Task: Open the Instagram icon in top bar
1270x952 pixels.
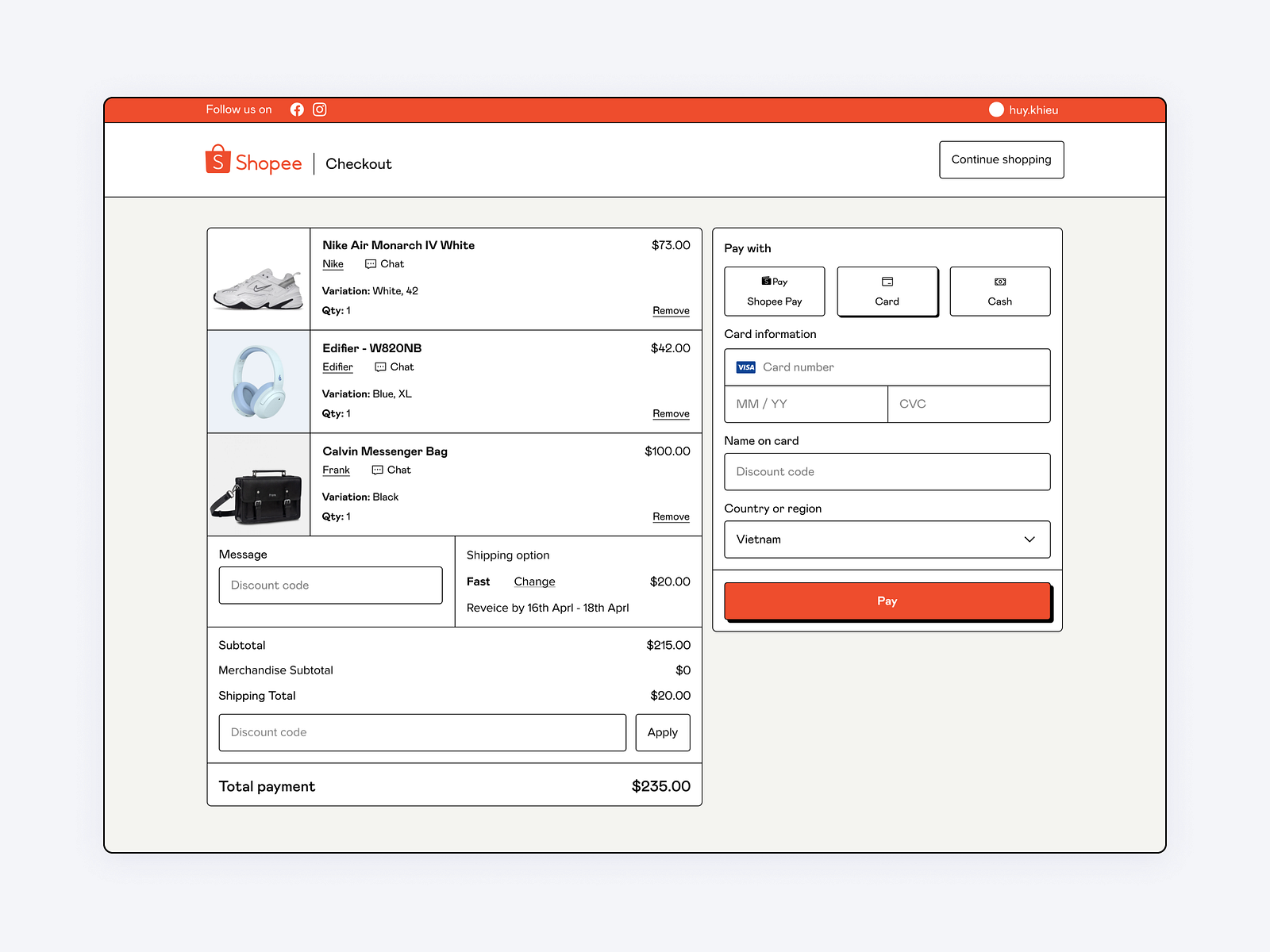Action: tap(320, 109)
